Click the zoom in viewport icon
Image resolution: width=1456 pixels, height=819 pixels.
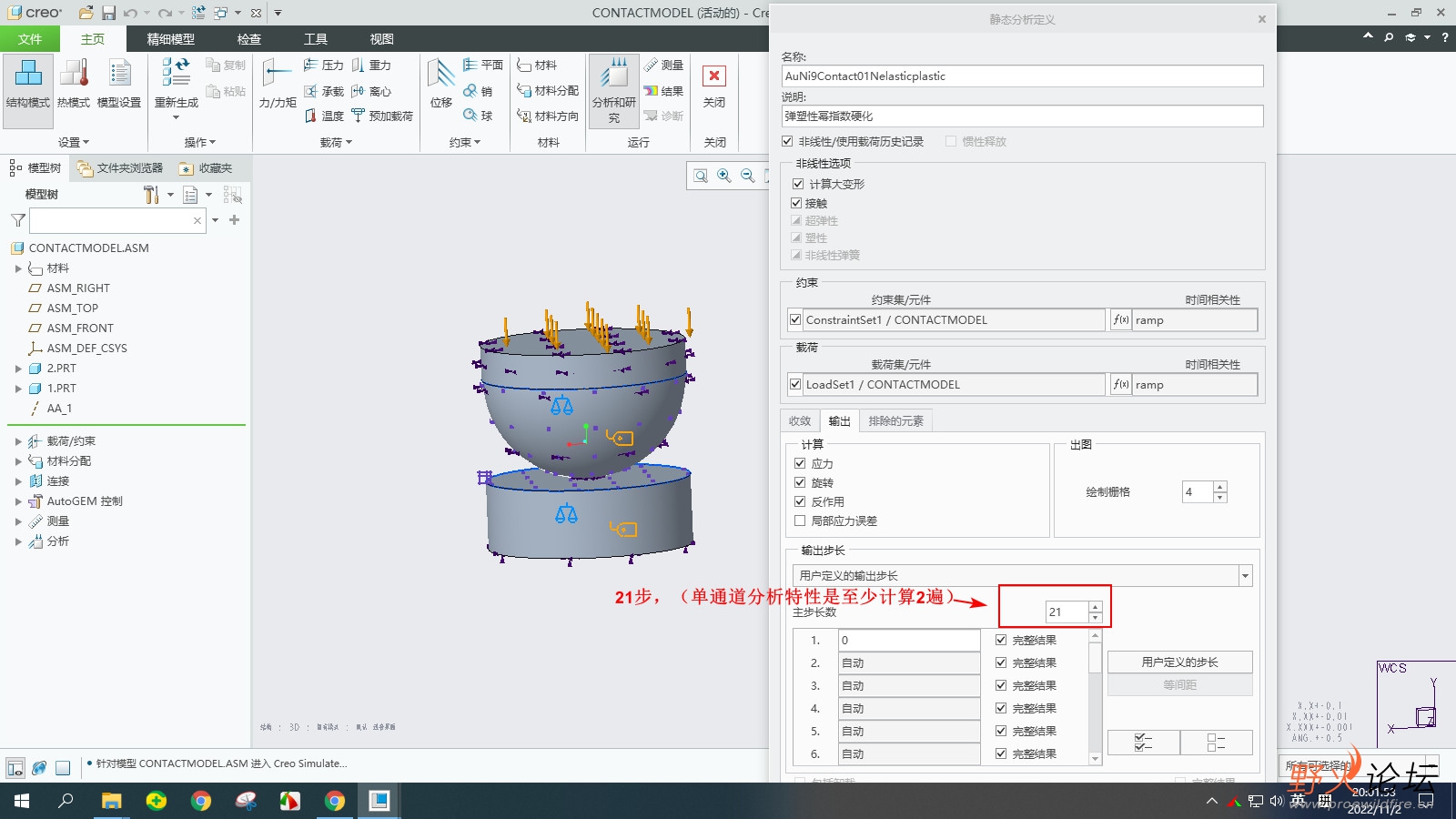pos(724,176)
